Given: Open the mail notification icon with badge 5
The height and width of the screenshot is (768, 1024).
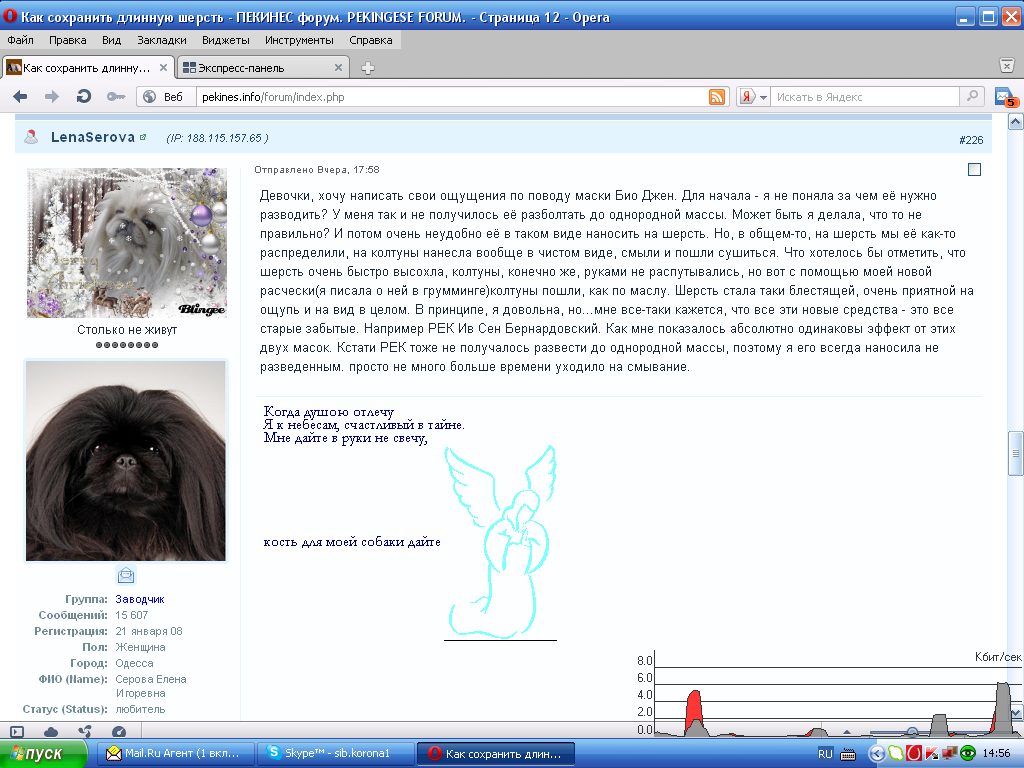Looking at the screenshot, I should point(1004,97).
